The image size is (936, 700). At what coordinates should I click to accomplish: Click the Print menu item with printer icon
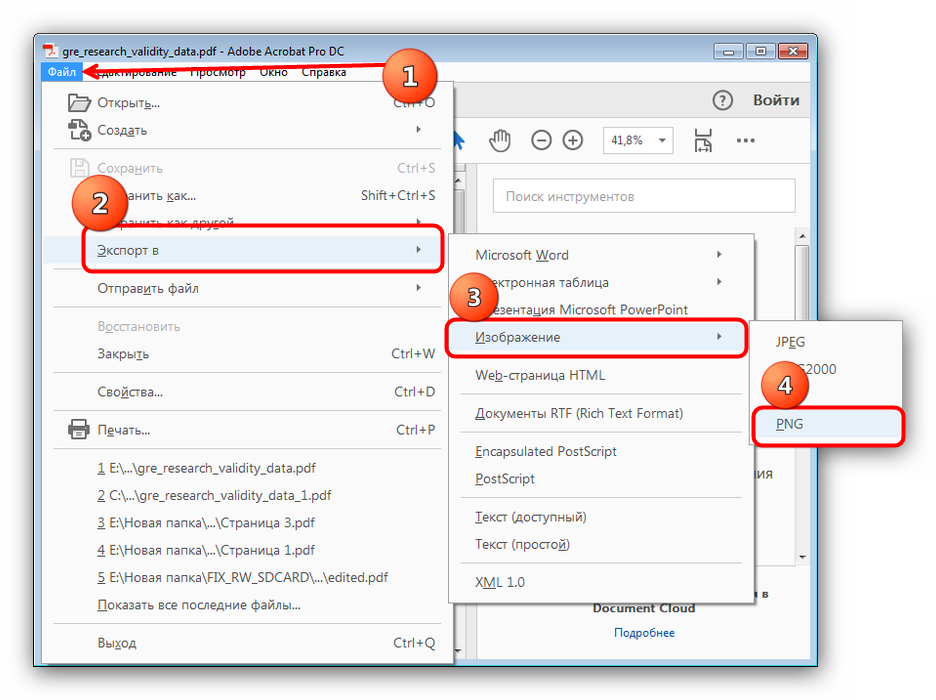coord(124,430)
